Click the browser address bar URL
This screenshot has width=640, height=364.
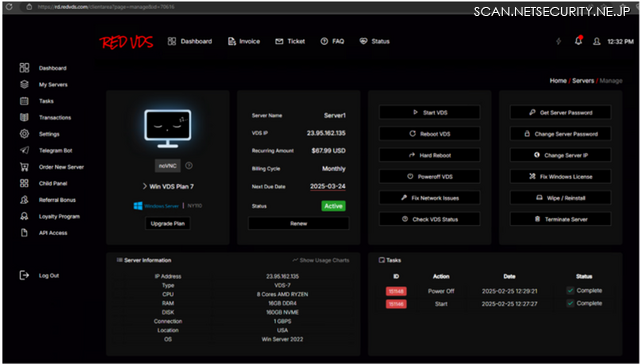pos(106,7)
